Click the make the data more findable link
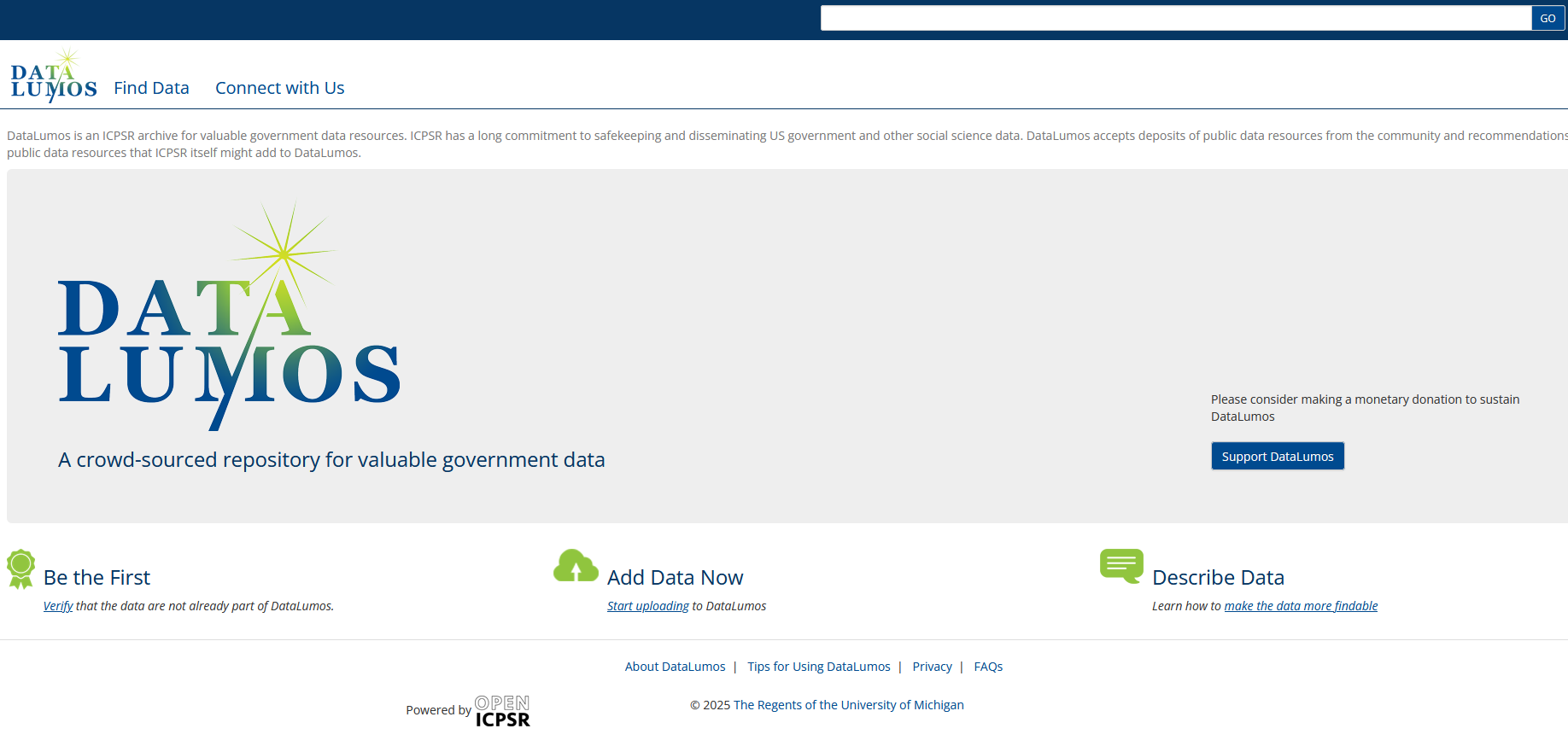 click(x=1301, y=606)
